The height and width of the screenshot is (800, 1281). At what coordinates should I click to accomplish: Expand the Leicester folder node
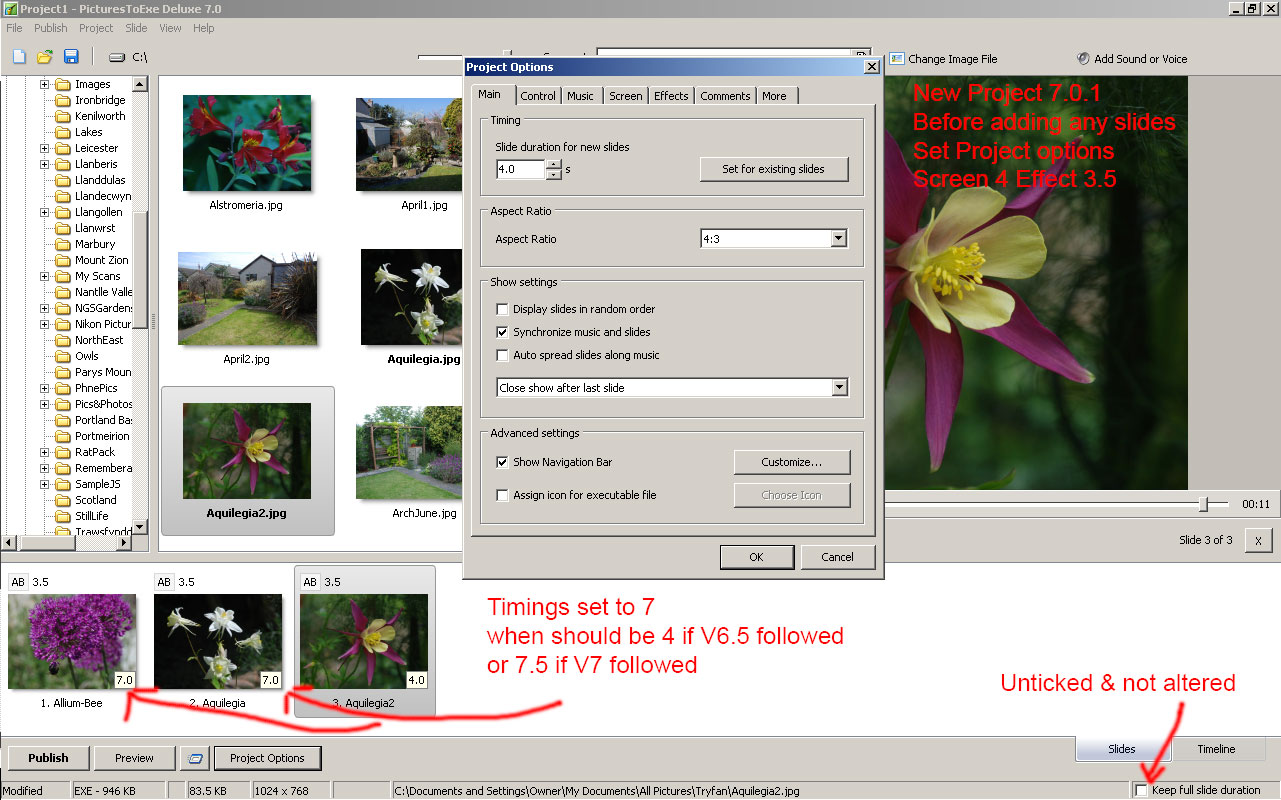[45, 148]
